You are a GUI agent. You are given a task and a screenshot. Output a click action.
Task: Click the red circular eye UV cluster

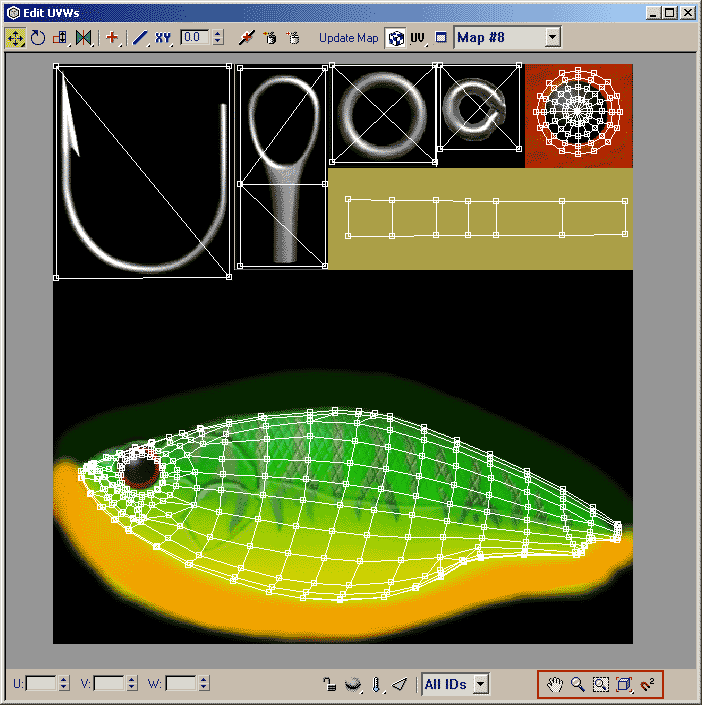[x=578, y=112]
